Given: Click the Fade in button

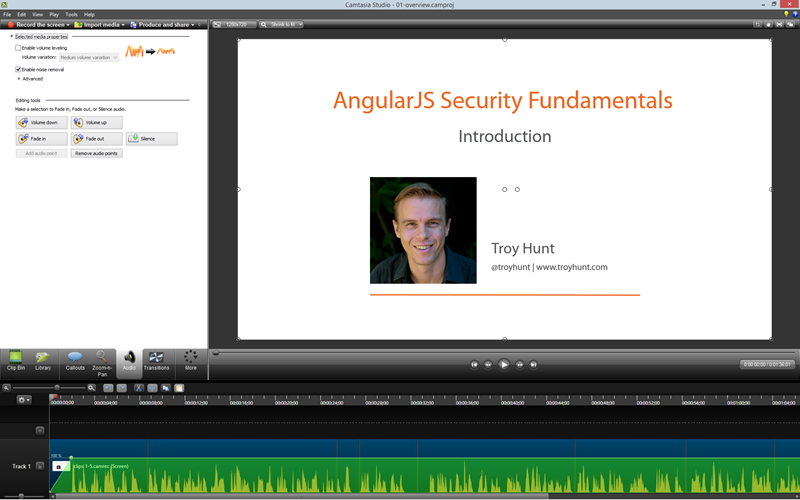Looking at the screenshot, I should [41, 139].
